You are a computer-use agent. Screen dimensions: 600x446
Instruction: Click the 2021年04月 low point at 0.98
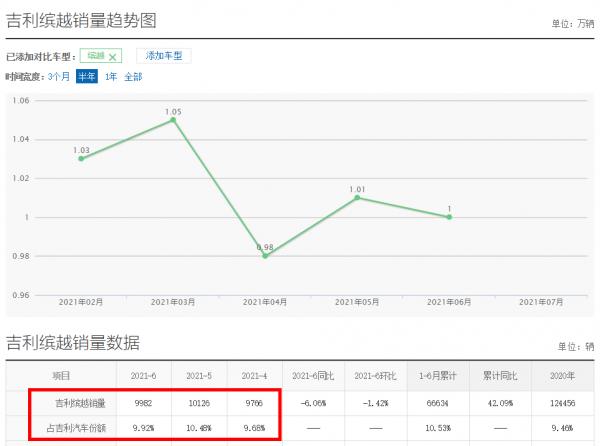tap(265, 256)
